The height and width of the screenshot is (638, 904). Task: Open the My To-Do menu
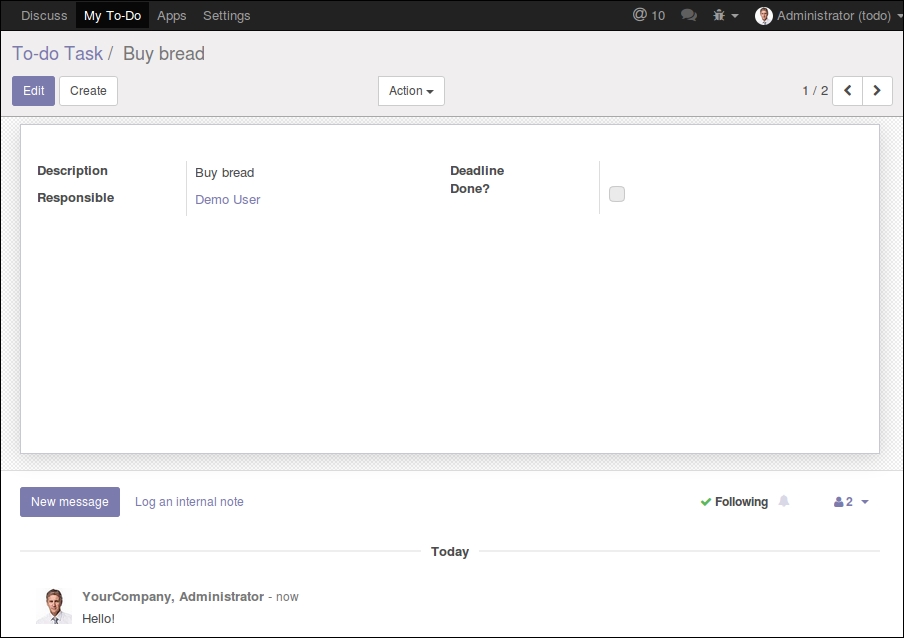tap(112, 16)
